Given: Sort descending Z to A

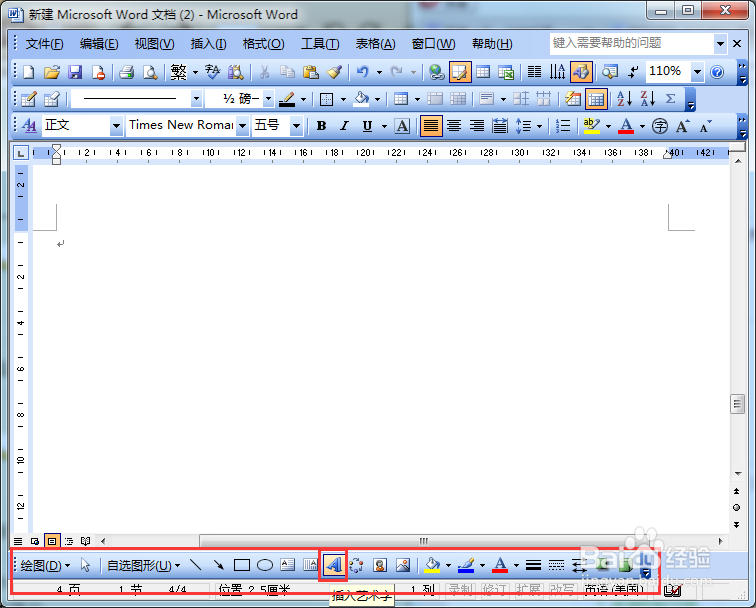Looking at the screenshot, I should tap(648, 99).
